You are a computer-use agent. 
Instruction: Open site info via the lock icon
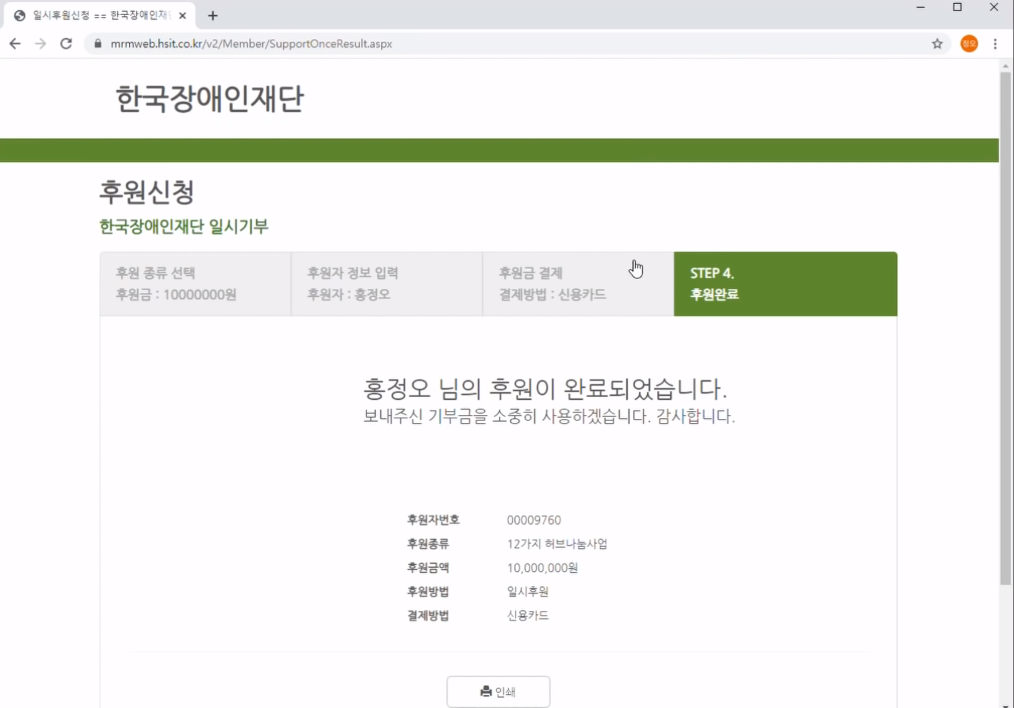tap(97, 44)
